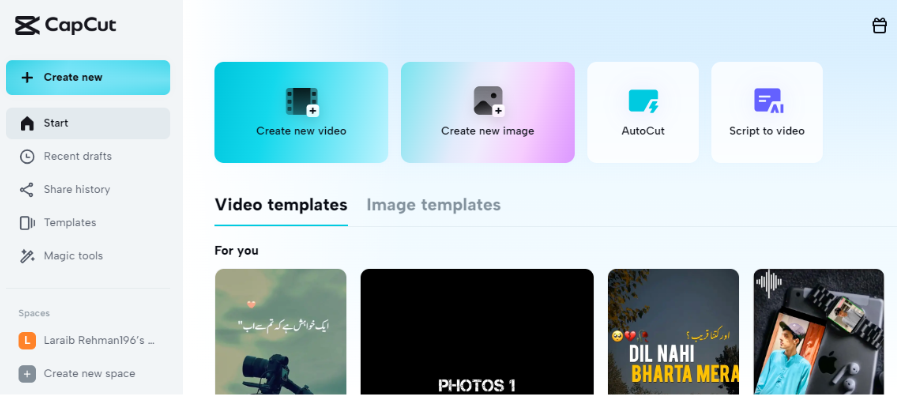Open the camera Urdu quote template
The image size is (897, 397).
[280, 332]
